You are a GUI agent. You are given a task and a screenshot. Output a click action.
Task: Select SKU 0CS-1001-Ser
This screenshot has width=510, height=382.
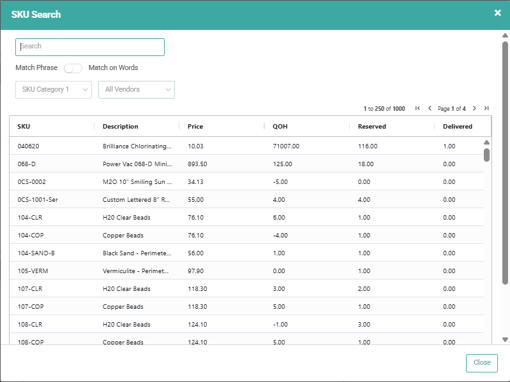[x=38, y=200]
